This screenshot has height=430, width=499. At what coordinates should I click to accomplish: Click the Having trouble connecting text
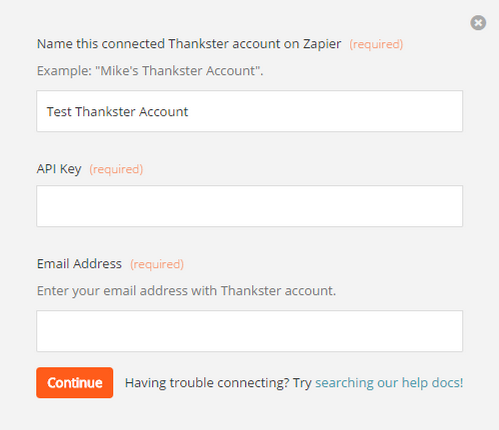coord(218,383)
